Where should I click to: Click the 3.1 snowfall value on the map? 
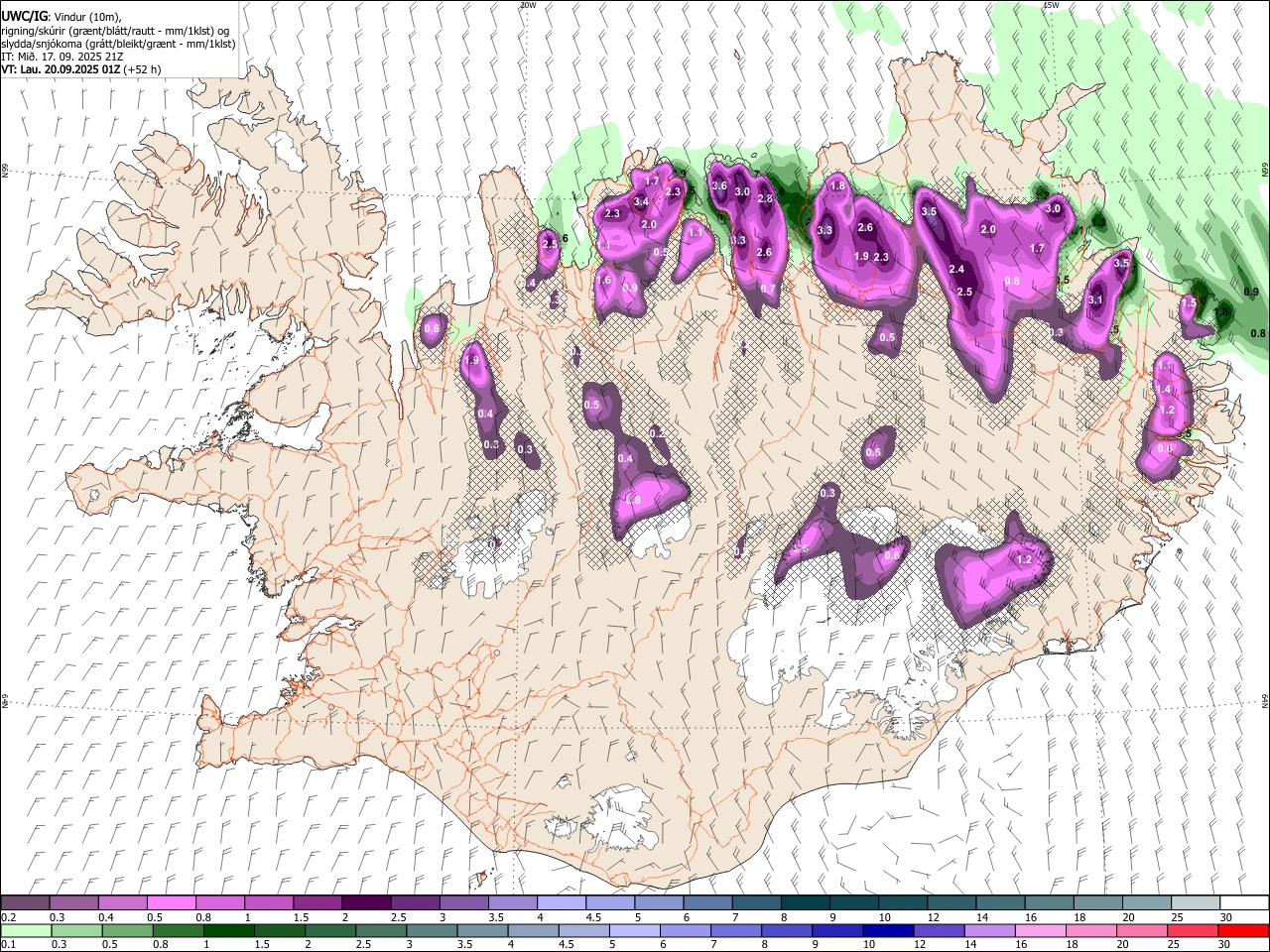pos(1095,299)
